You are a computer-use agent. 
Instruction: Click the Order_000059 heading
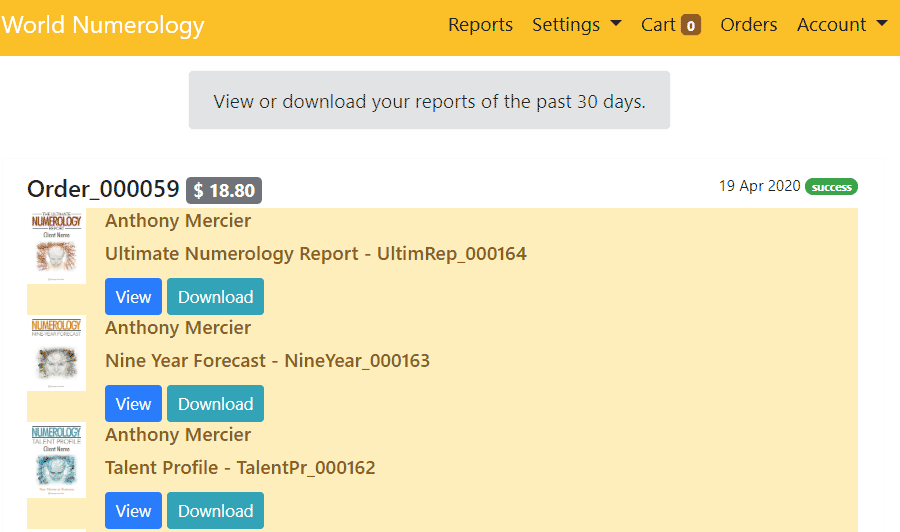click(x=103, y=189)
